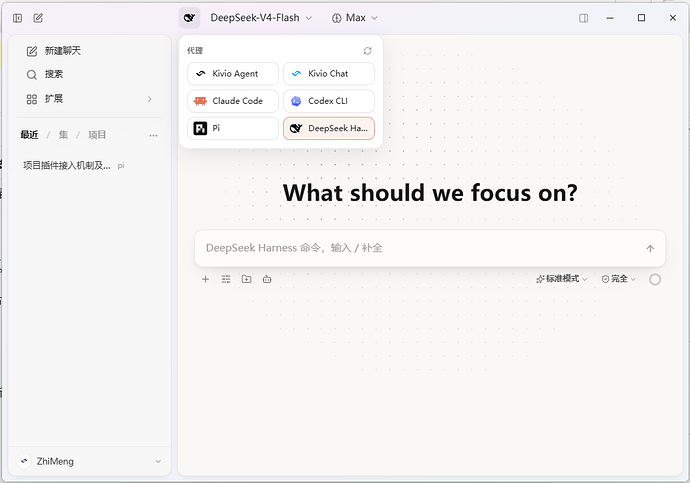Image resolution: width=690 pixels, height=483 pixels.
Task: Open the permission dropdown (完全)
Action: point(618,279)
